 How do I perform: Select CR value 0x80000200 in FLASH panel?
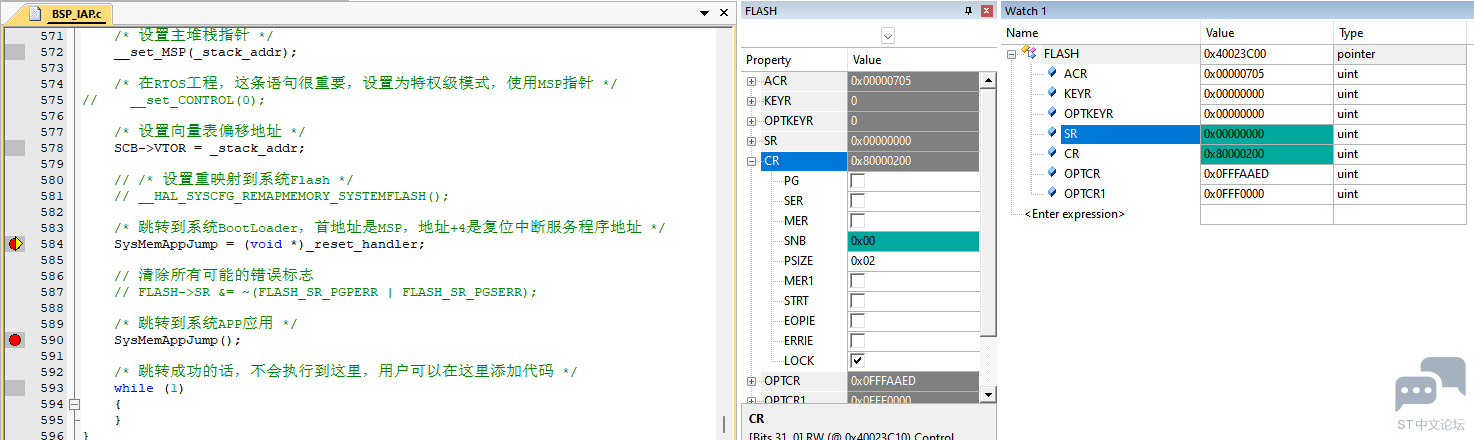[x=914, y=161]
